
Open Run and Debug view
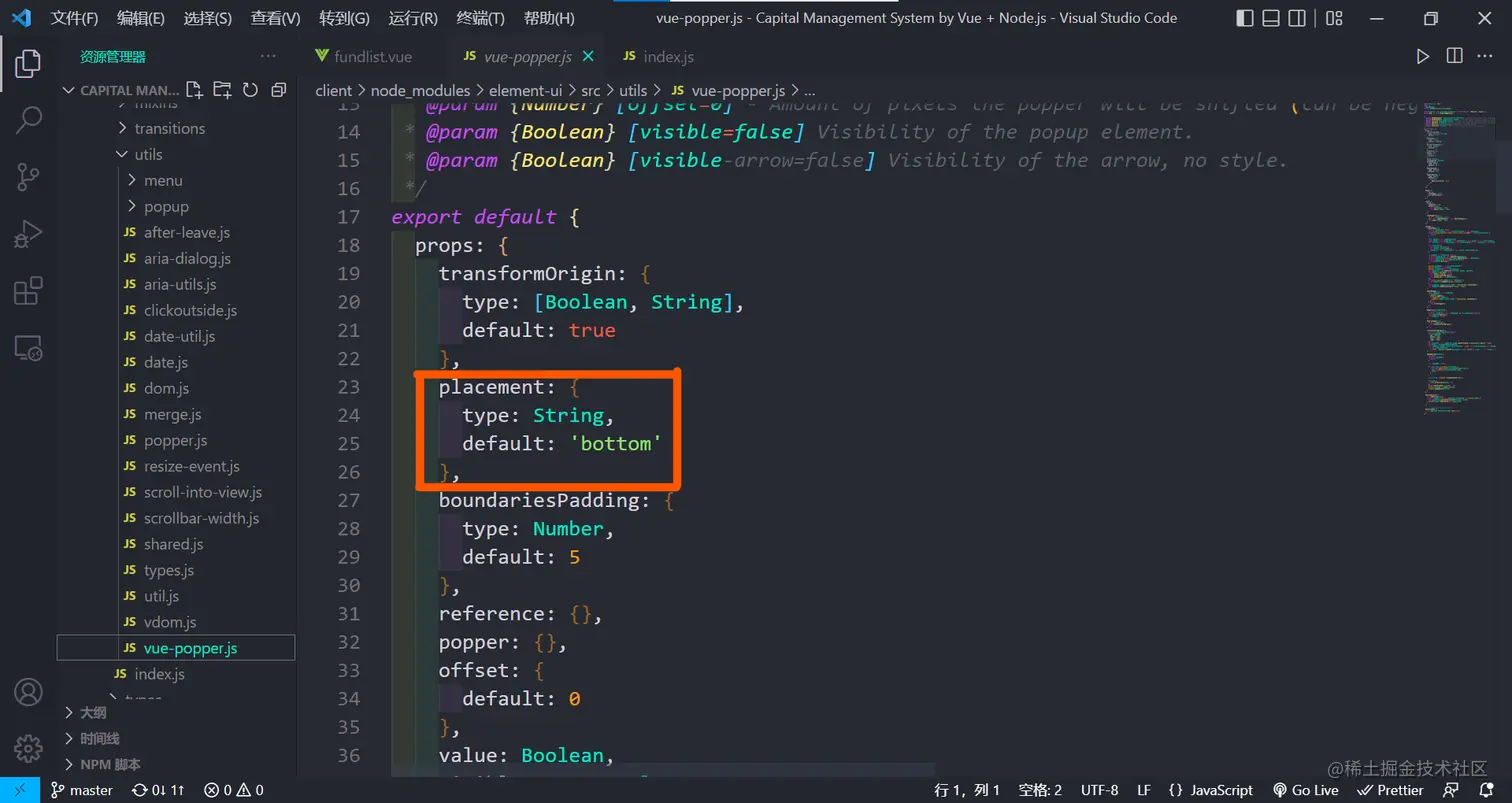[28, 234]
